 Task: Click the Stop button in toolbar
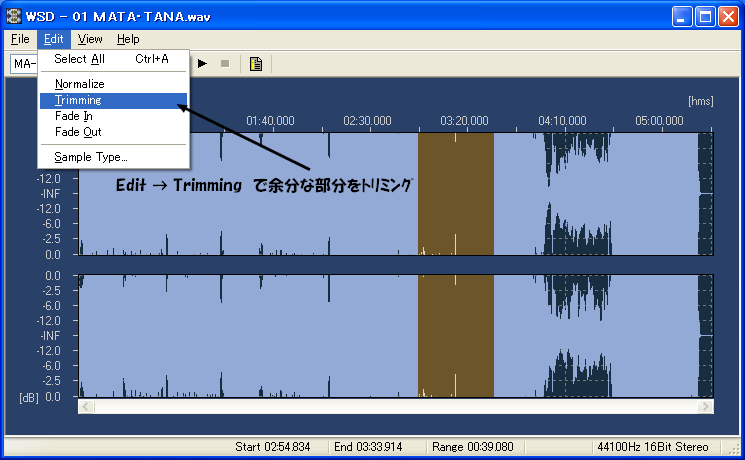click(x=225, y=64)
